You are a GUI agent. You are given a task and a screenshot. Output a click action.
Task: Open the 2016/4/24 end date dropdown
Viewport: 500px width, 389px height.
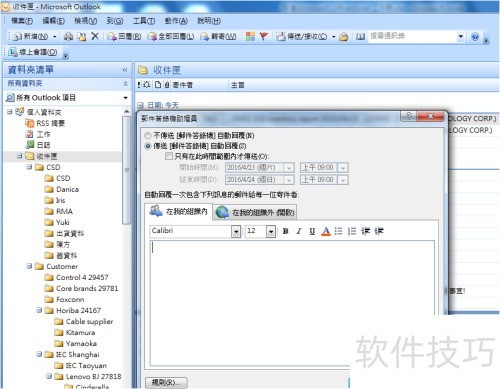pyautogui.click(x=289, y=180)
